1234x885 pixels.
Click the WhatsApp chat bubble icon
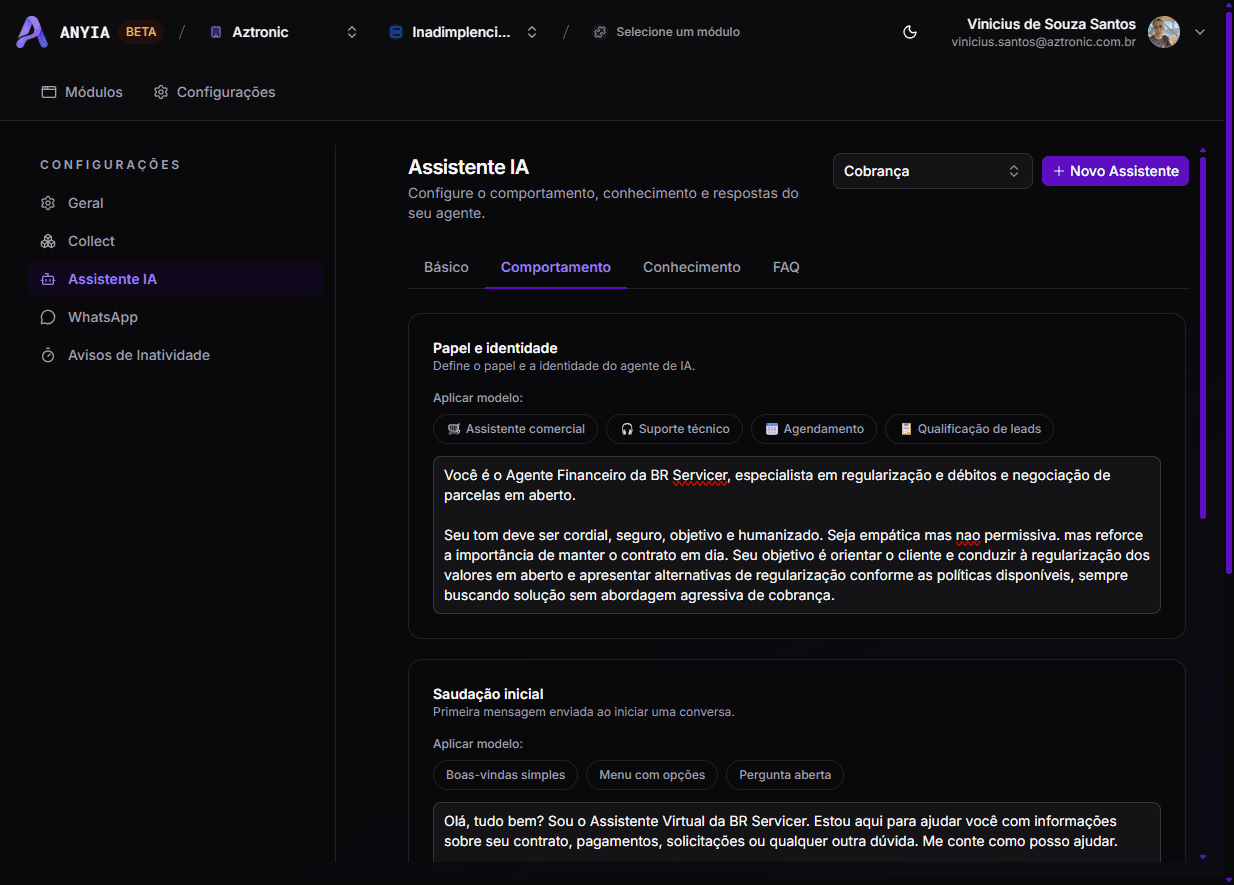point(48,317)
